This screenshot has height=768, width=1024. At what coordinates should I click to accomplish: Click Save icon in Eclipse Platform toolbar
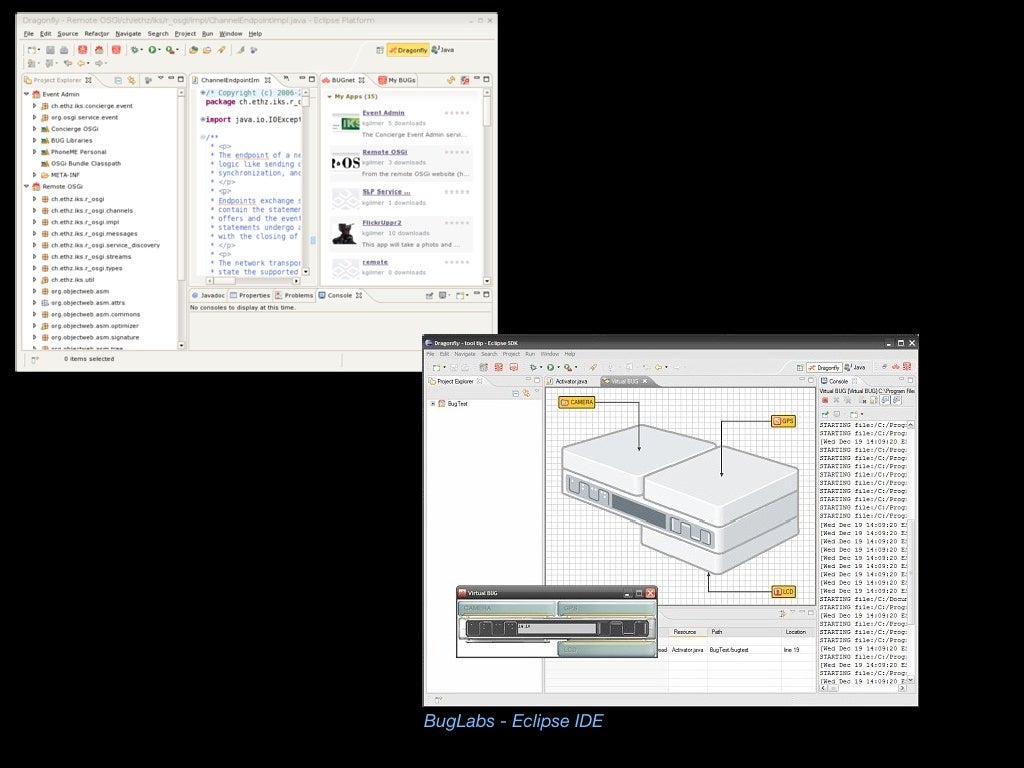pyautogui.click(x=50, y=50)
